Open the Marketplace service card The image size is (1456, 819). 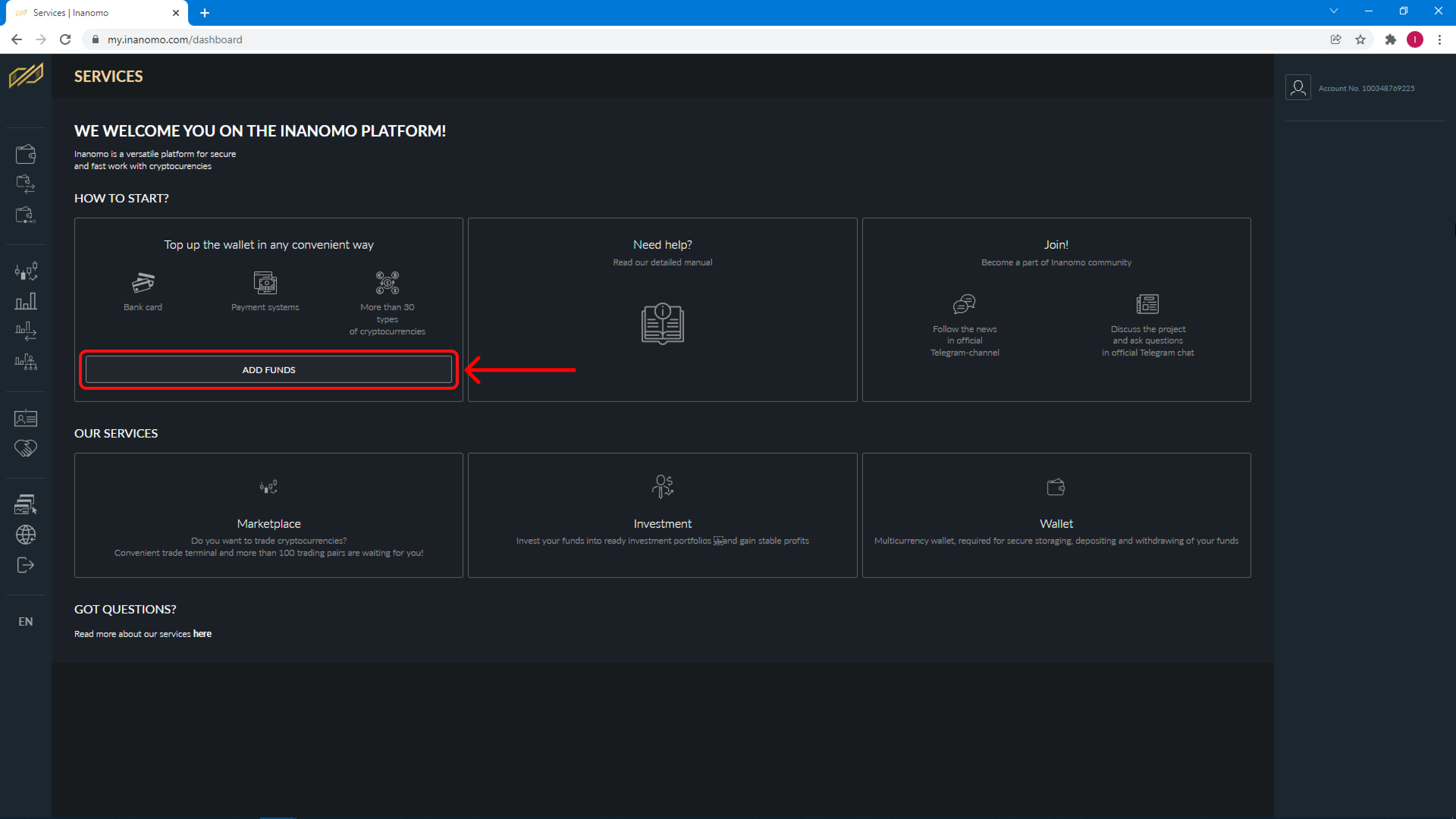coord(268,515)
